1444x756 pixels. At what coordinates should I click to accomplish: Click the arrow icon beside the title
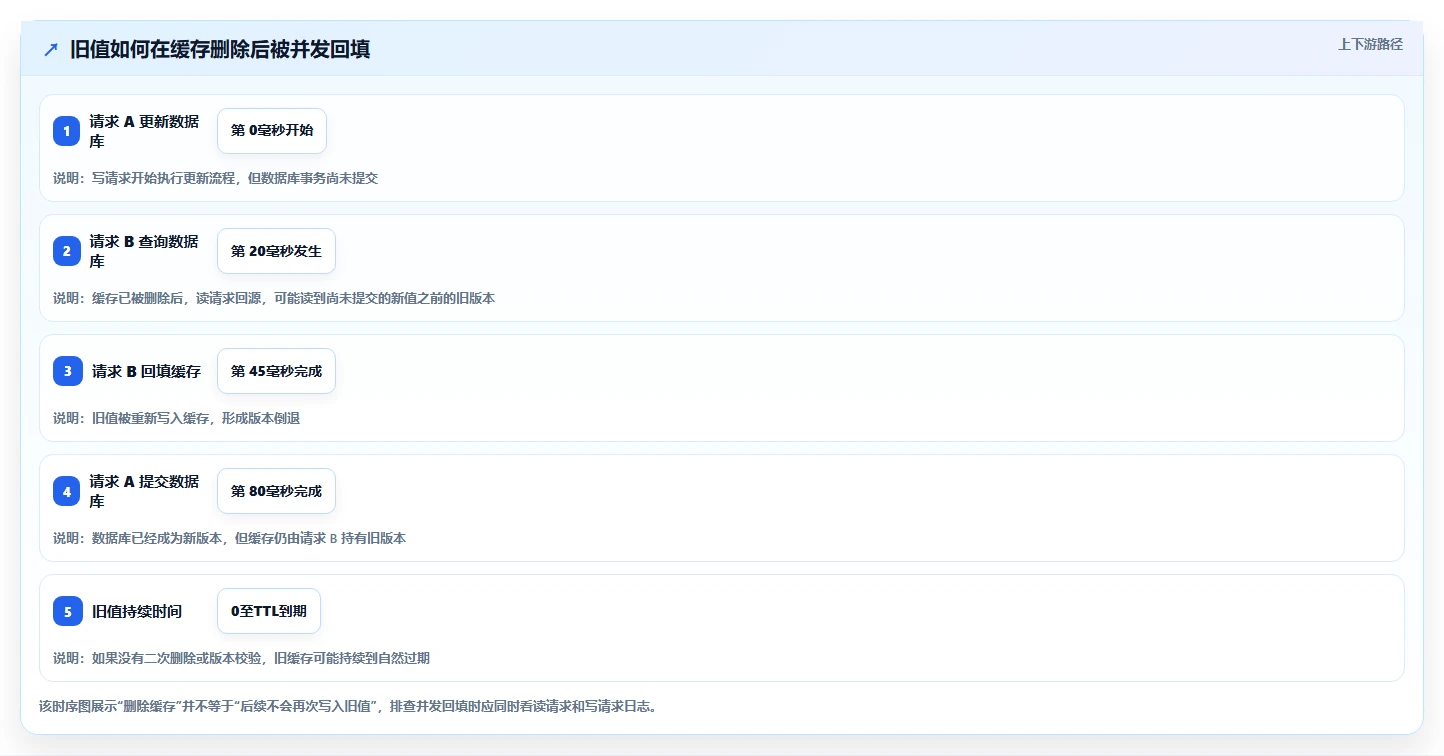pos(51,50)
